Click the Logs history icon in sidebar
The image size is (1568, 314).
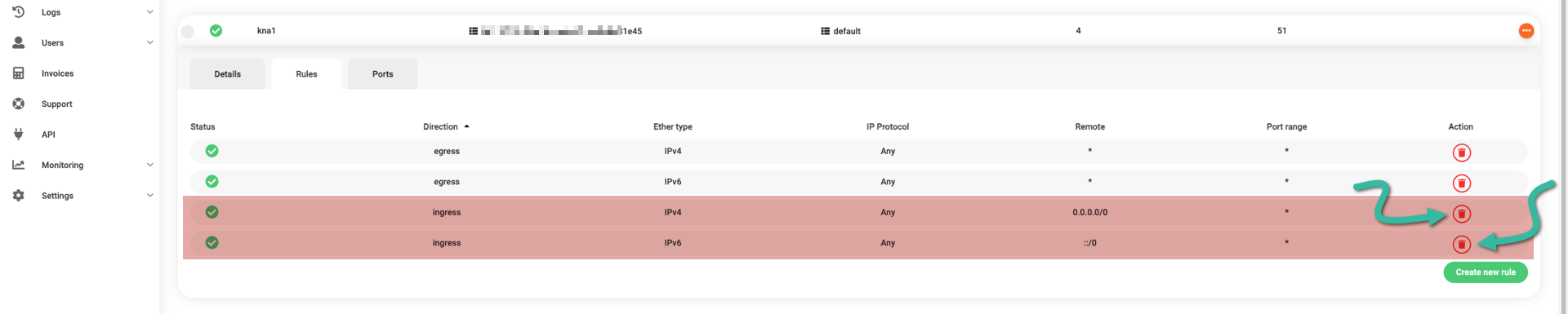(x=18, y=11)
